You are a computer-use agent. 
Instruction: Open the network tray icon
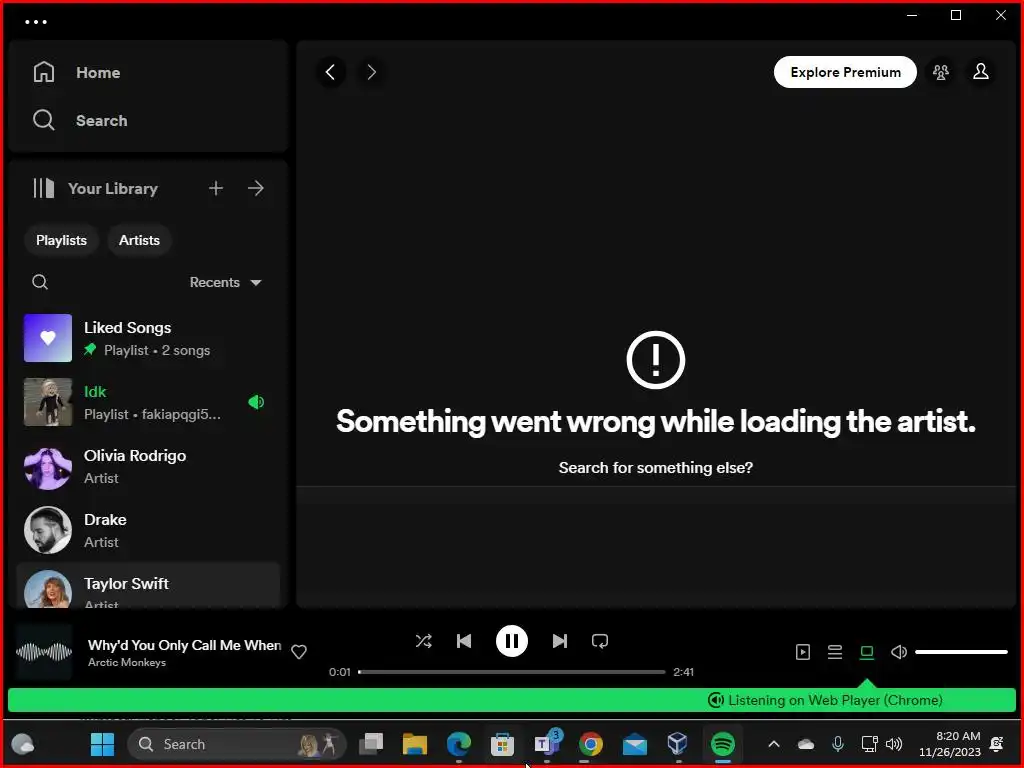(869, 744)
